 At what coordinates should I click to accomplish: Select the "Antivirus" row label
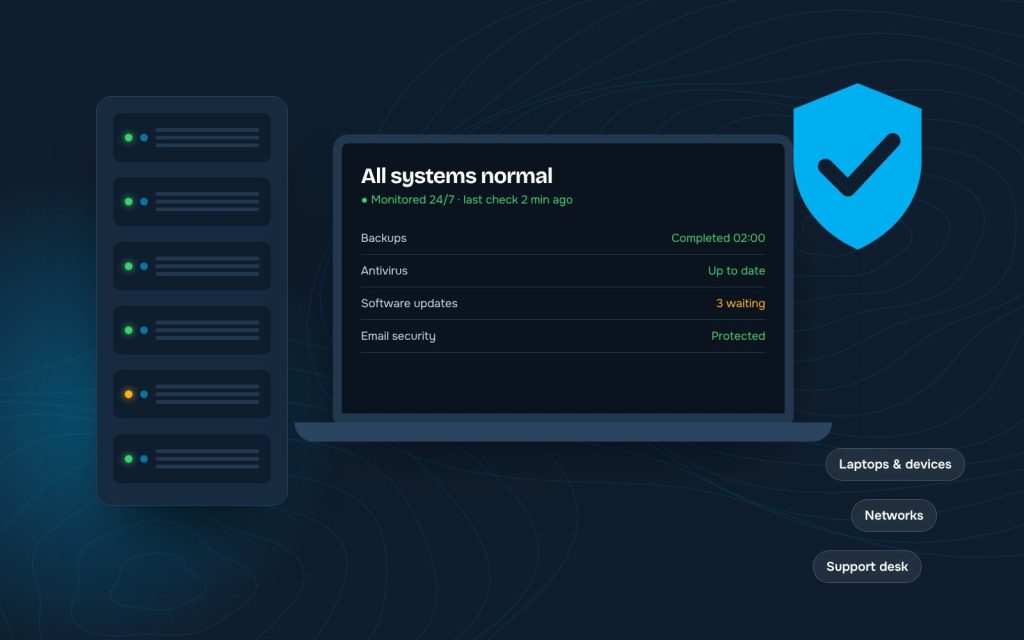tap(384, 270)
